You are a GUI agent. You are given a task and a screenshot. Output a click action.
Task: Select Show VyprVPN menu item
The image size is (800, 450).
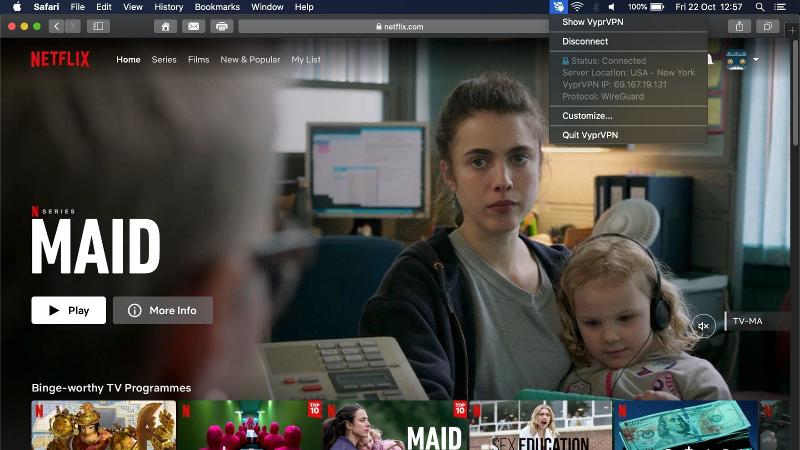(629, 22)
